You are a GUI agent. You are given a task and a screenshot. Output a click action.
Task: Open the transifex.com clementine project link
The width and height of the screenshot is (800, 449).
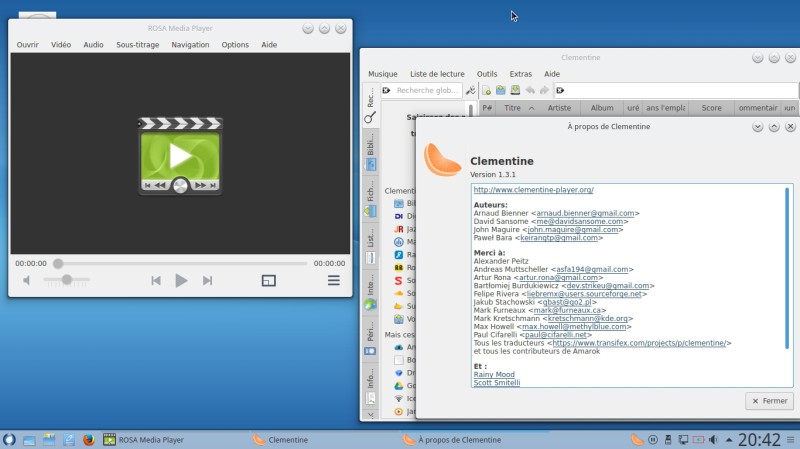[x=639, y=343]
